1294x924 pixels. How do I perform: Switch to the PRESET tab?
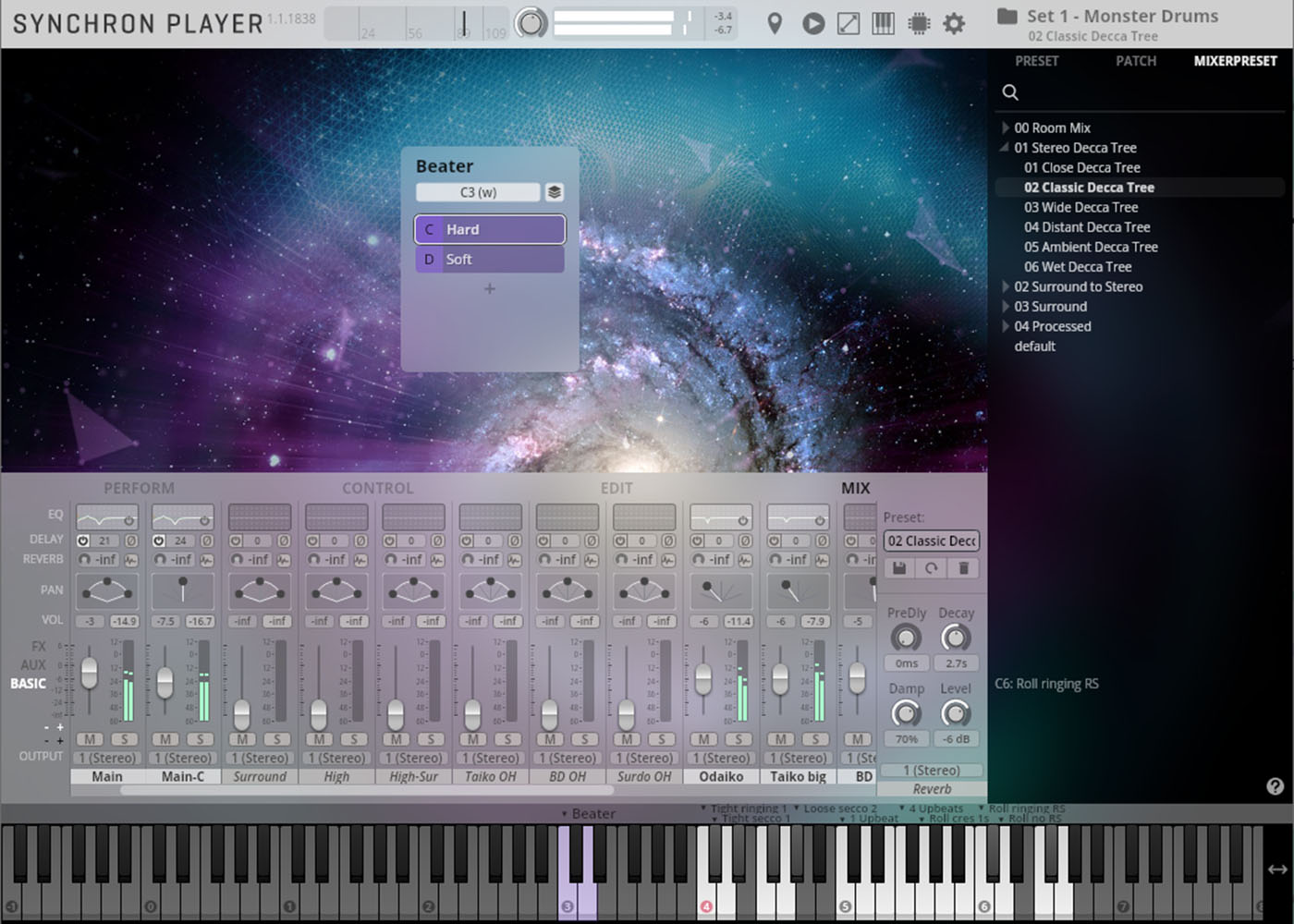pos(1037,61)
